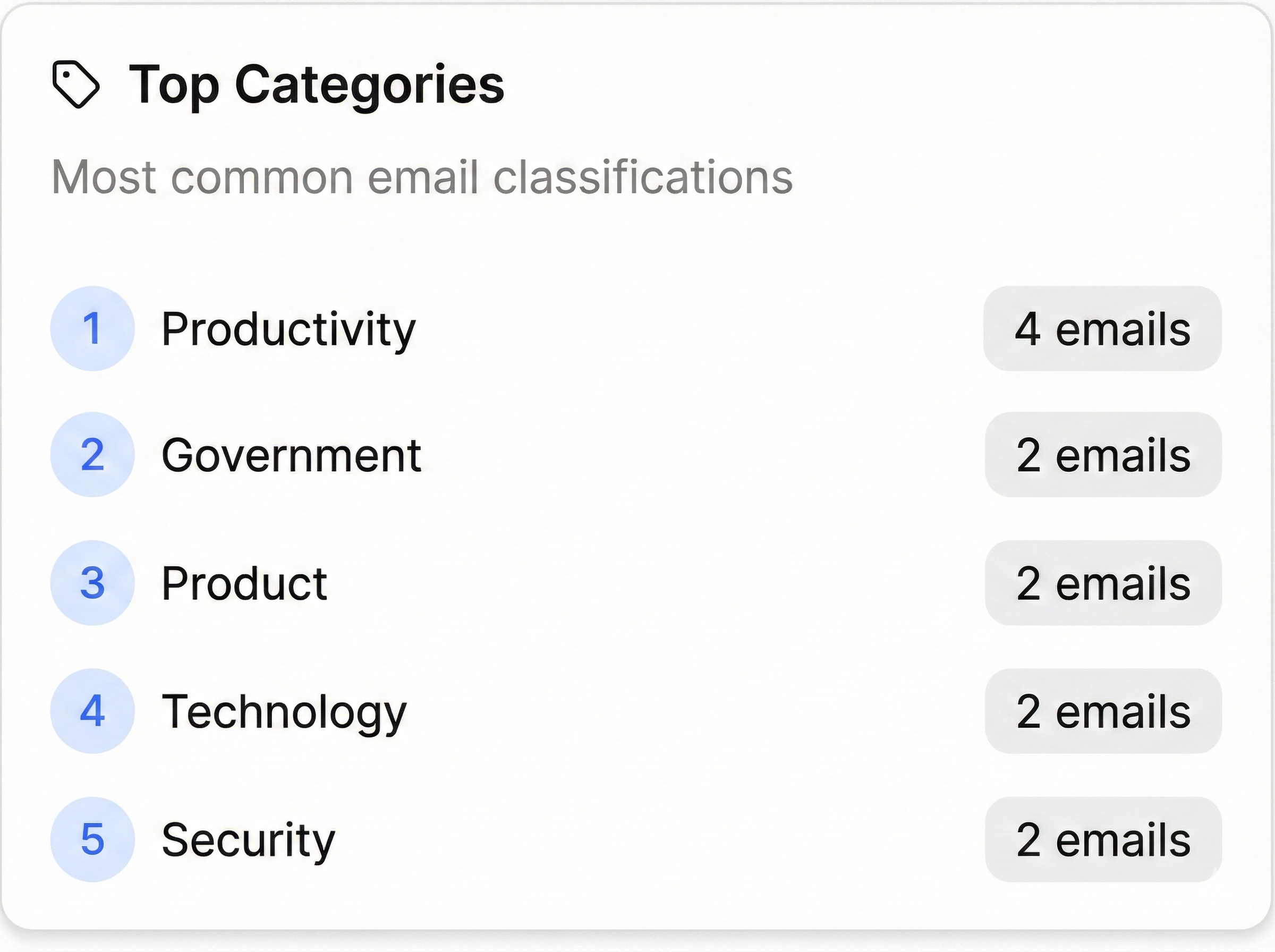Open the Government category

(291, 456)
